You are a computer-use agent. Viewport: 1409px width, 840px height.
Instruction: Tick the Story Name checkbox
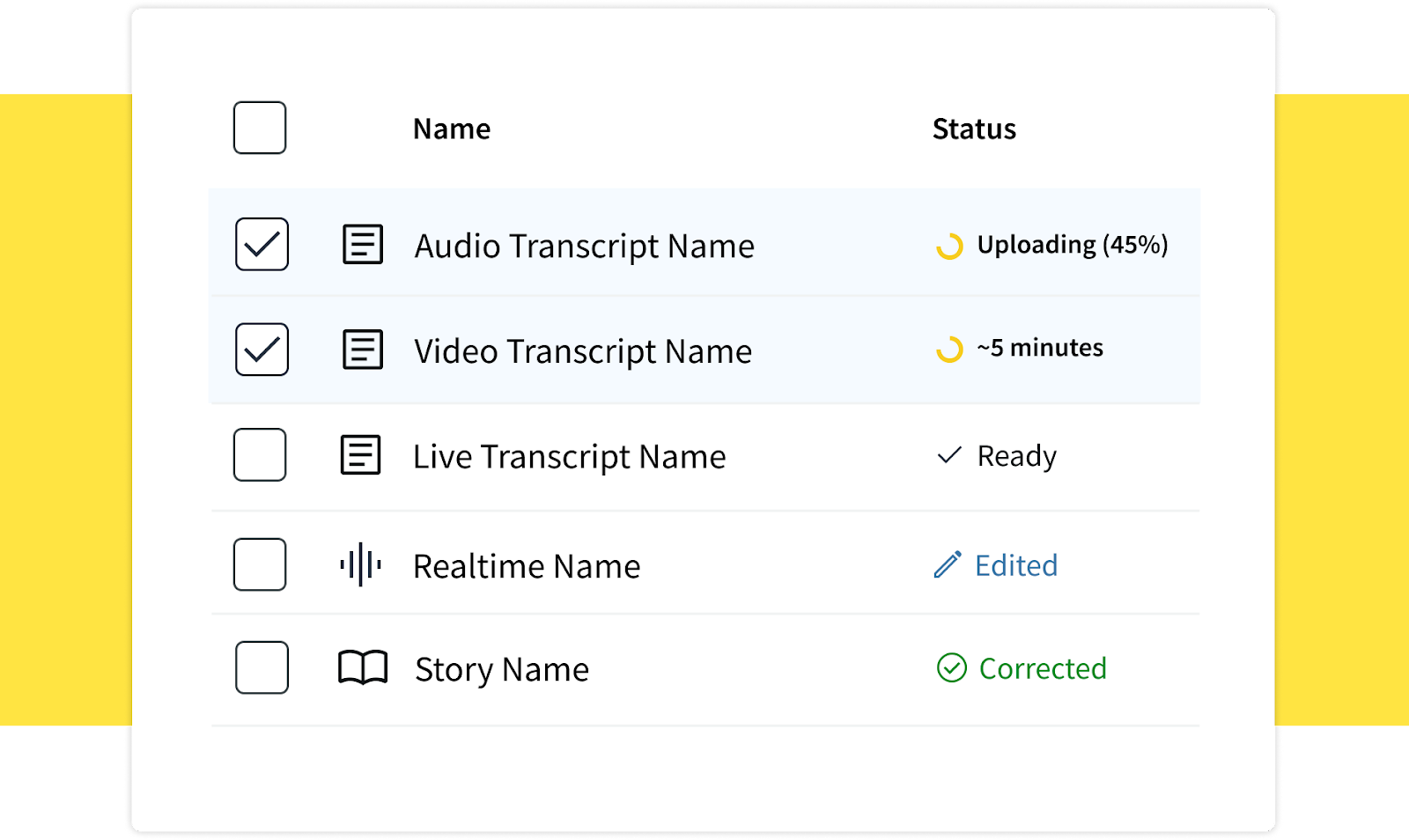(x=262, y=667)
